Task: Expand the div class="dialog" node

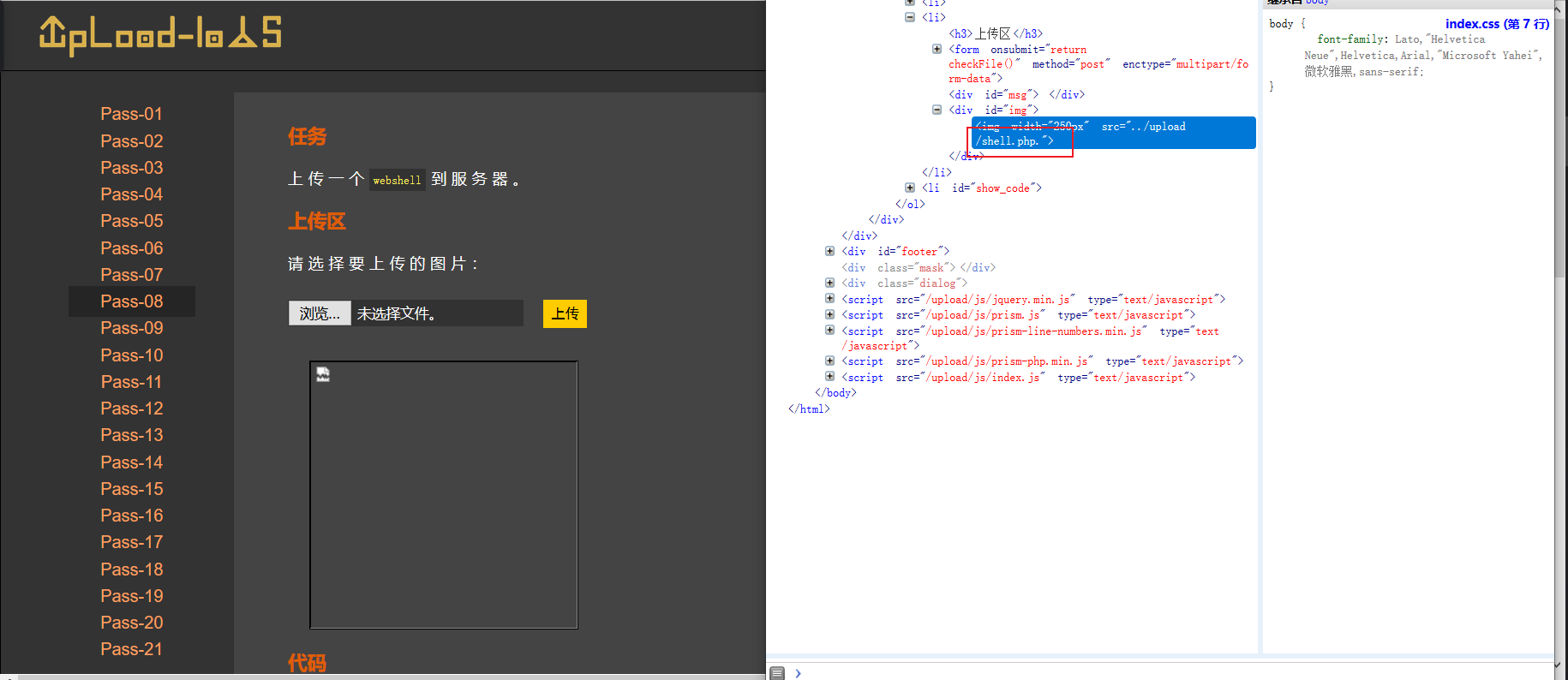Action: coord(829,283)
